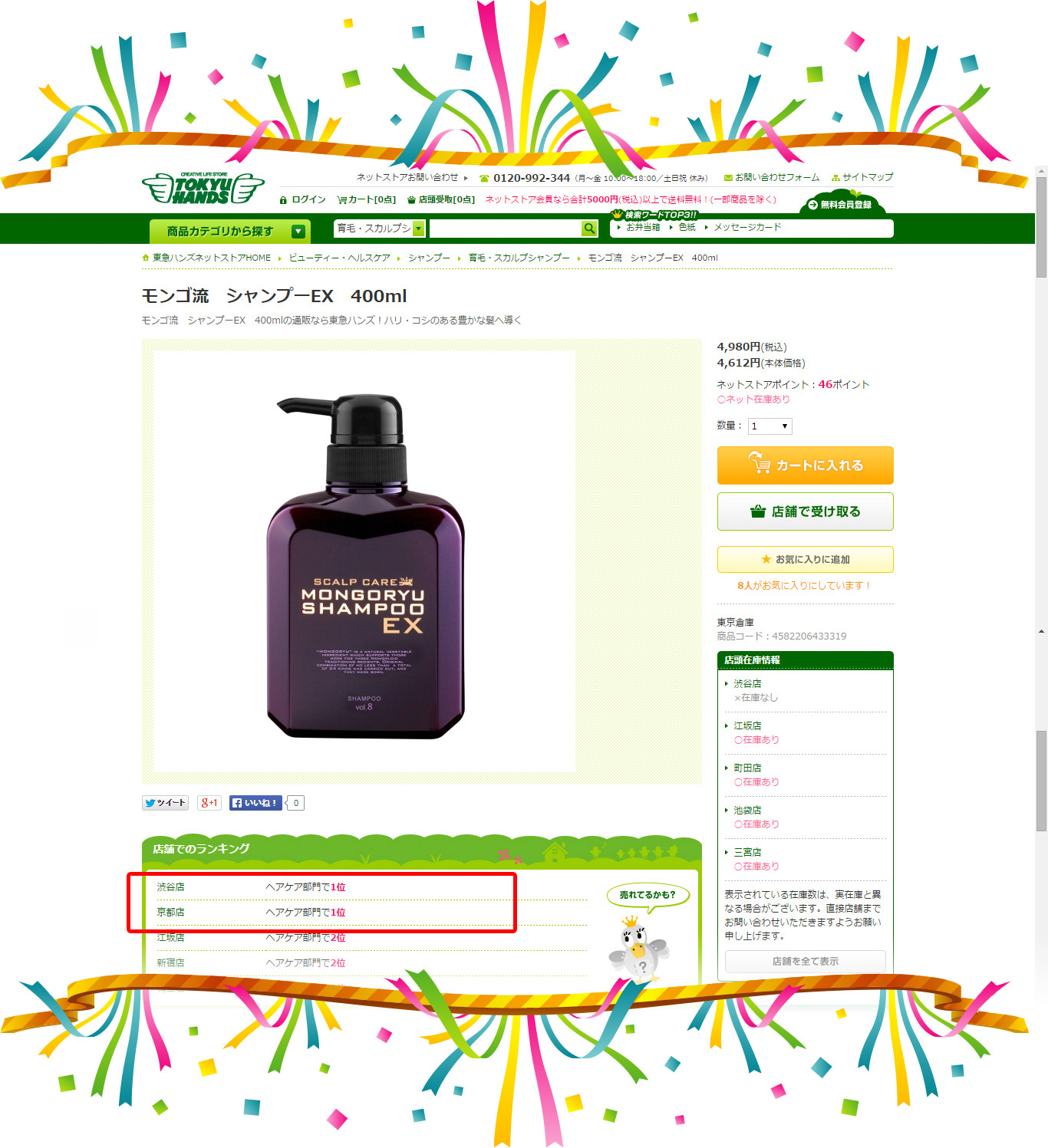1048x1148 pixels.
Task: Open the 育毛・スカルプシ search category dropdown
Action: pyautogui.click(x=379, y=229)
